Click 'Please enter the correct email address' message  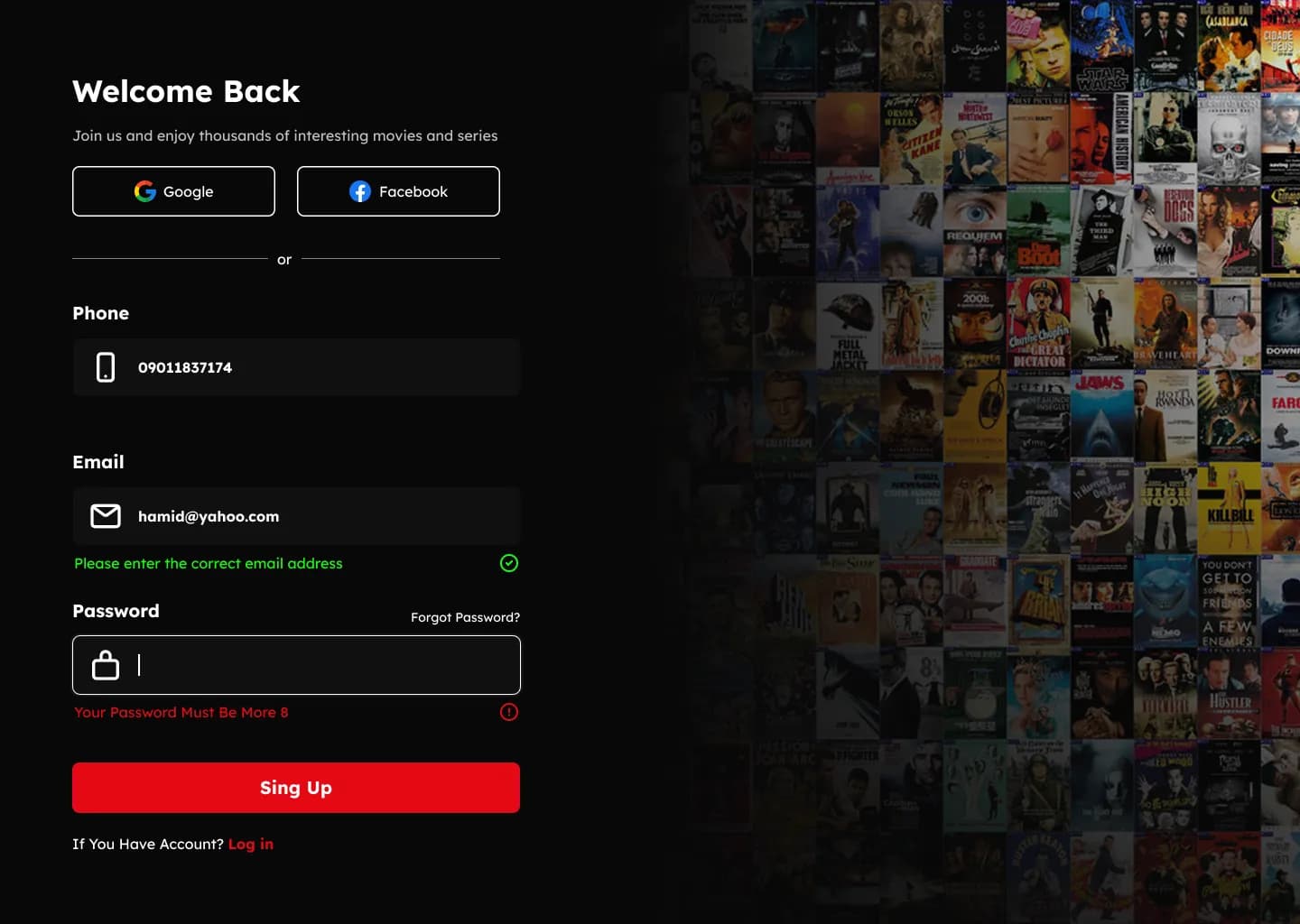(x=209, y=563)
